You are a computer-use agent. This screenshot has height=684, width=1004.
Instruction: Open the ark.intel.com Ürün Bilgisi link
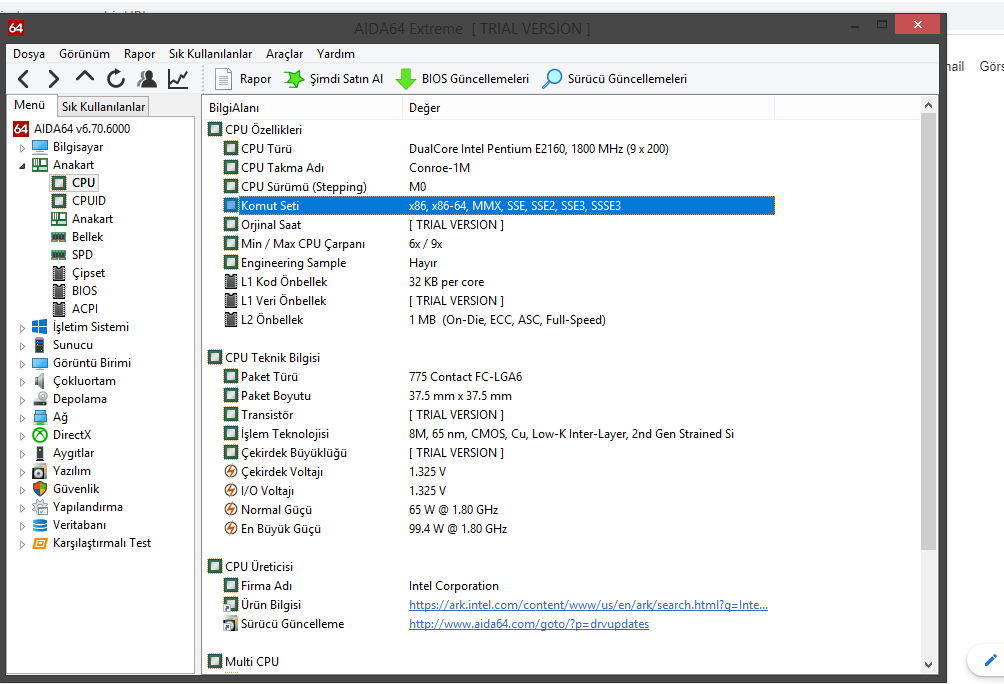[x=588, y=605]
